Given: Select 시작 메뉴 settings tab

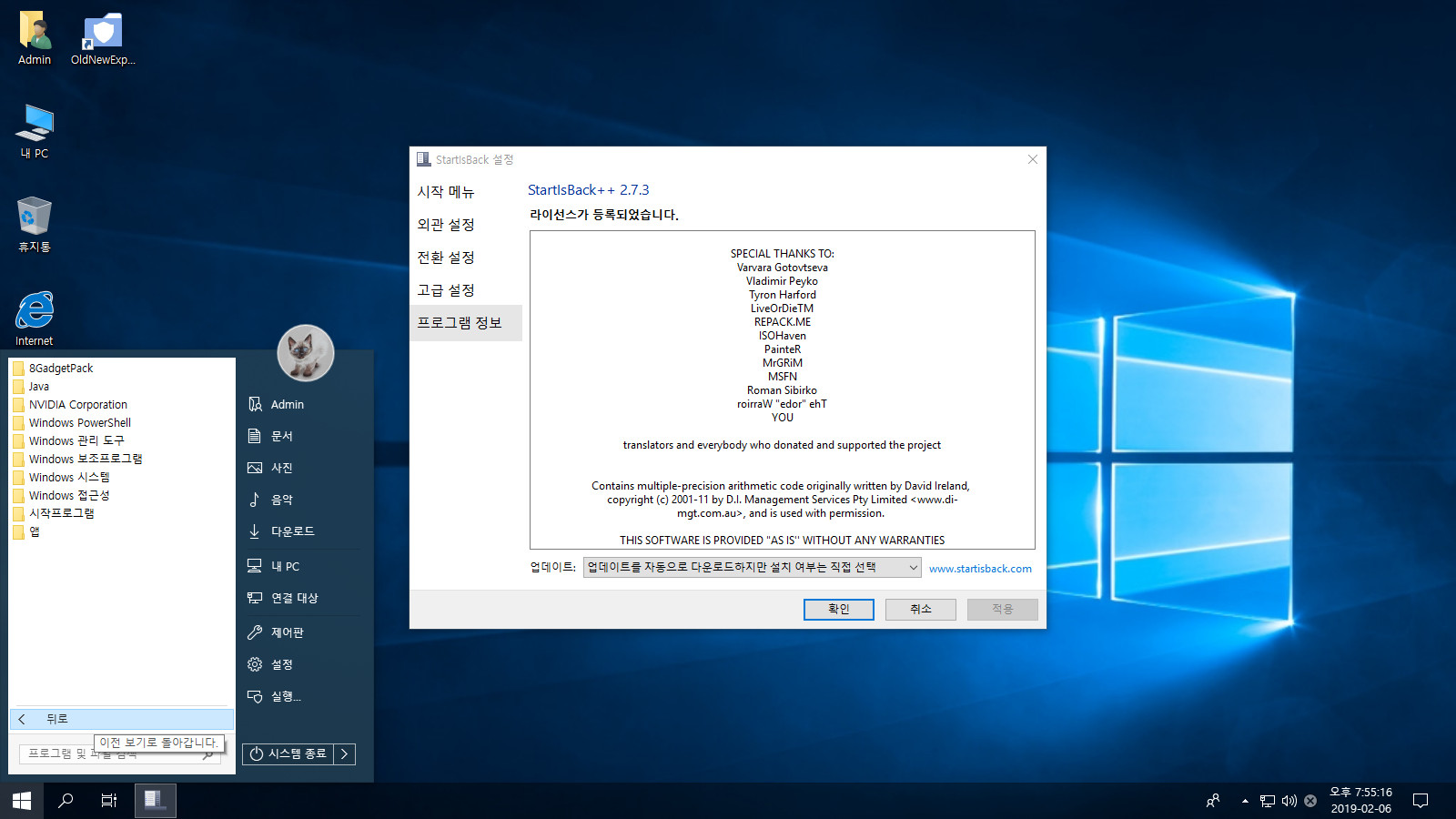Looking at the screenshot, I should 466,192.
